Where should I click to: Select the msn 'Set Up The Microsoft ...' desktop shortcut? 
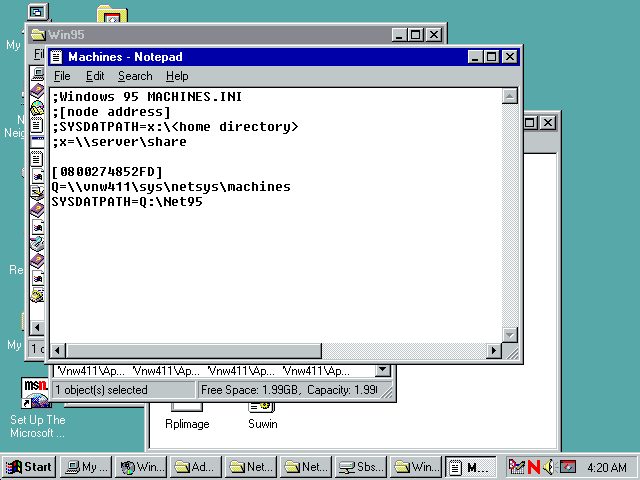(37, 408)
